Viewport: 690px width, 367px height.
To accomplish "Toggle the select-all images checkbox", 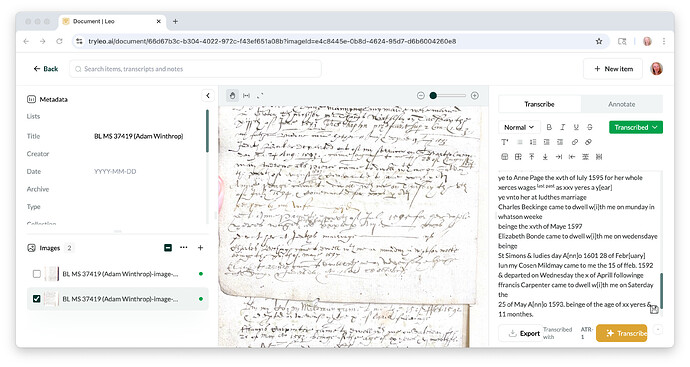I will point(168,248).
